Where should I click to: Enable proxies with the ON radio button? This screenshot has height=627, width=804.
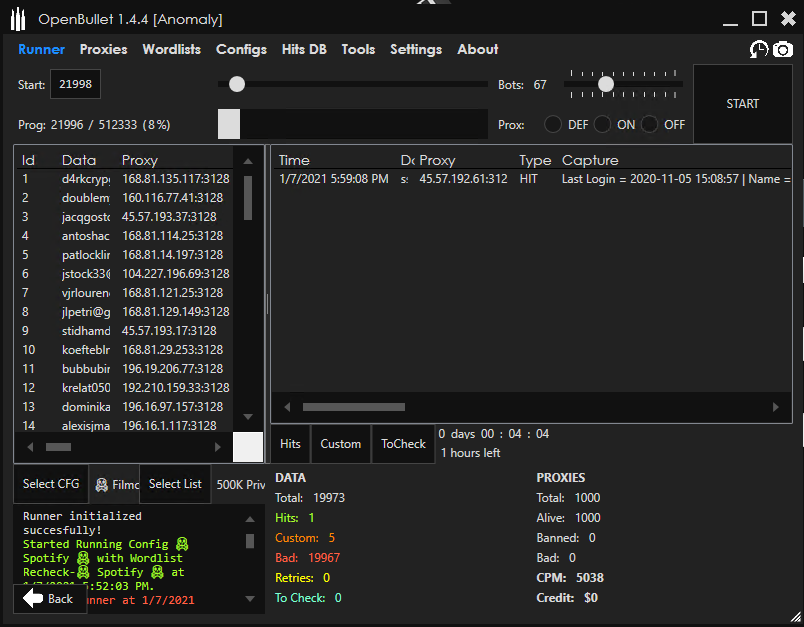click(x=601, y=124)
